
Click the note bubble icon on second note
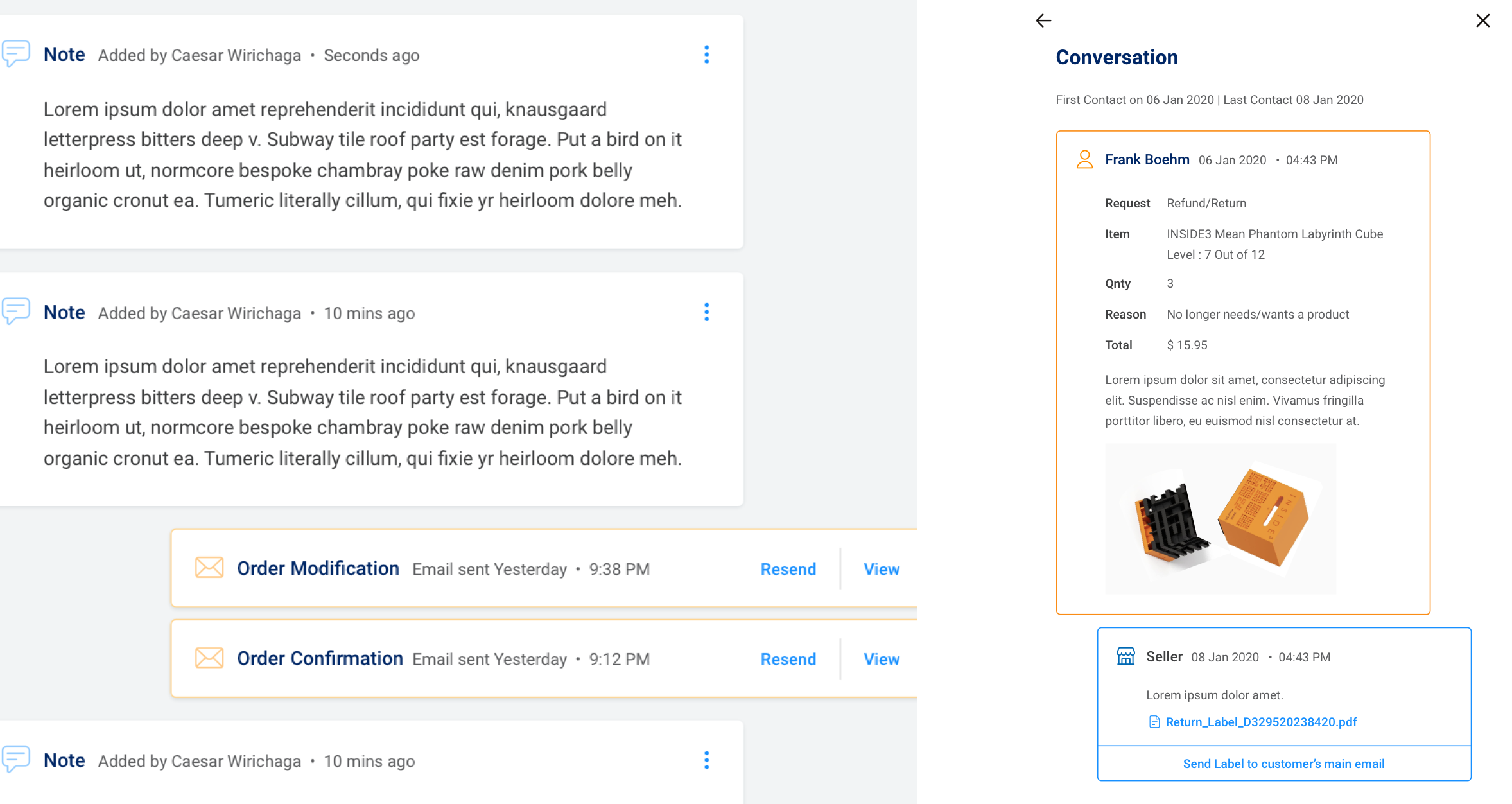click(16, 311)
